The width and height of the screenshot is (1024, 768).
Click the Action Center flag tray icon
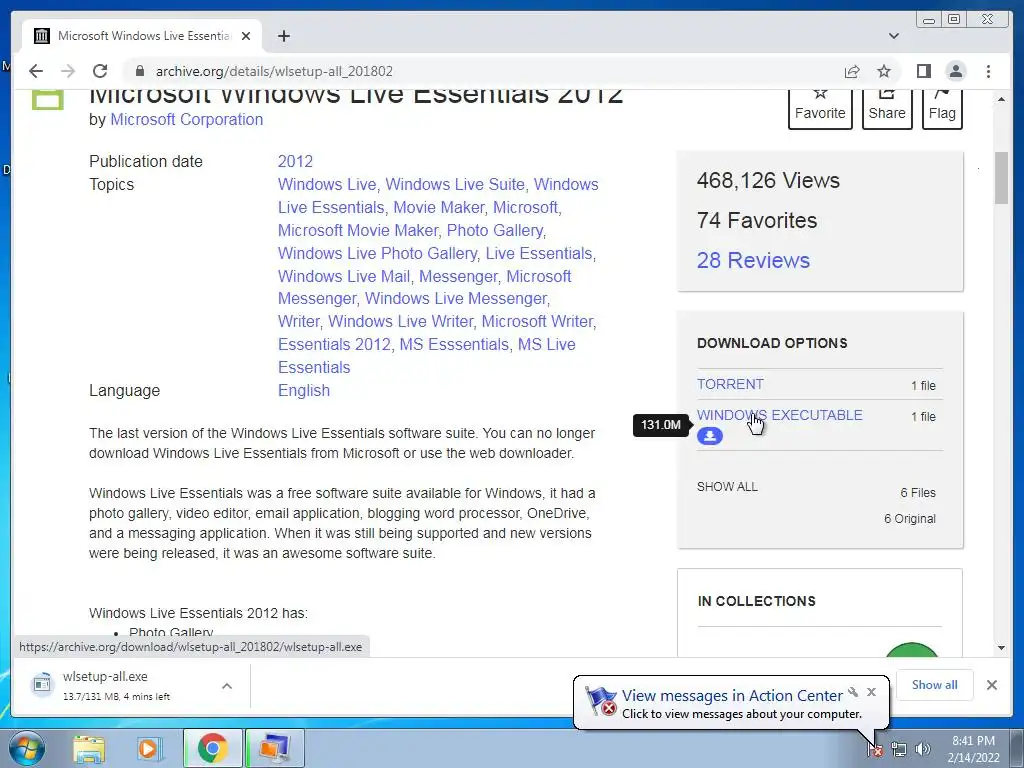[x=875, y=749]
